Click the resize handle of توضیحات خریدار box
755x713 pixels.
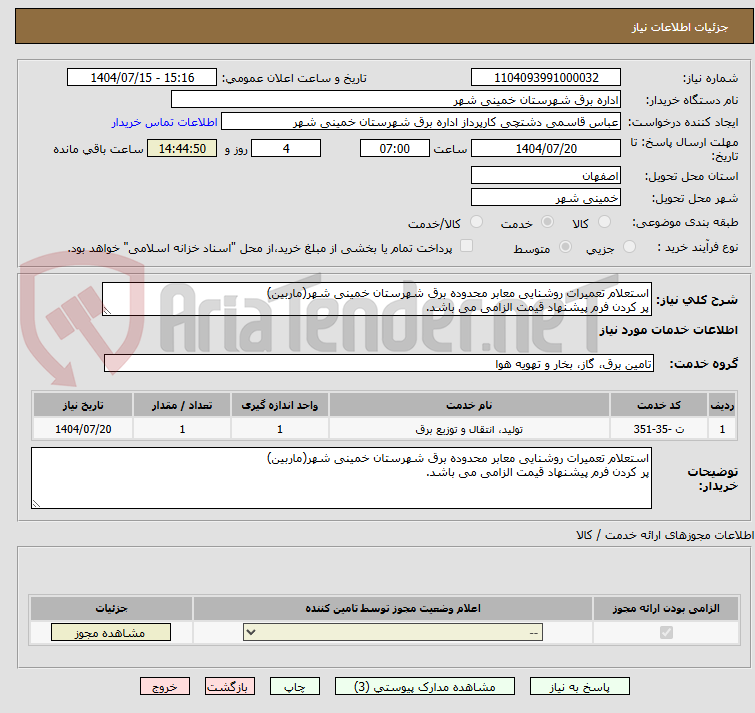click(x=36, y=504)
